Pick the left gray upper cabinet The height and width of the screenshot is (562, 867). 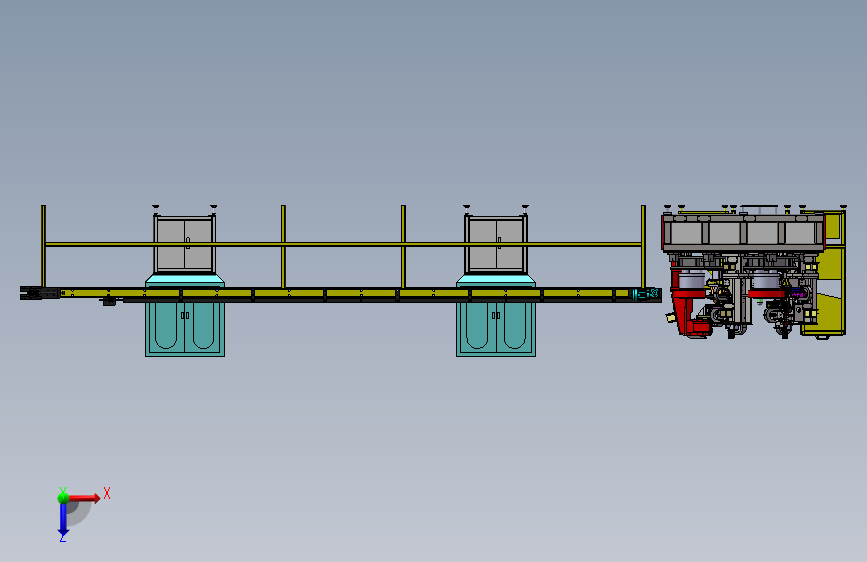pyautogui.click(x=185, y=244)
